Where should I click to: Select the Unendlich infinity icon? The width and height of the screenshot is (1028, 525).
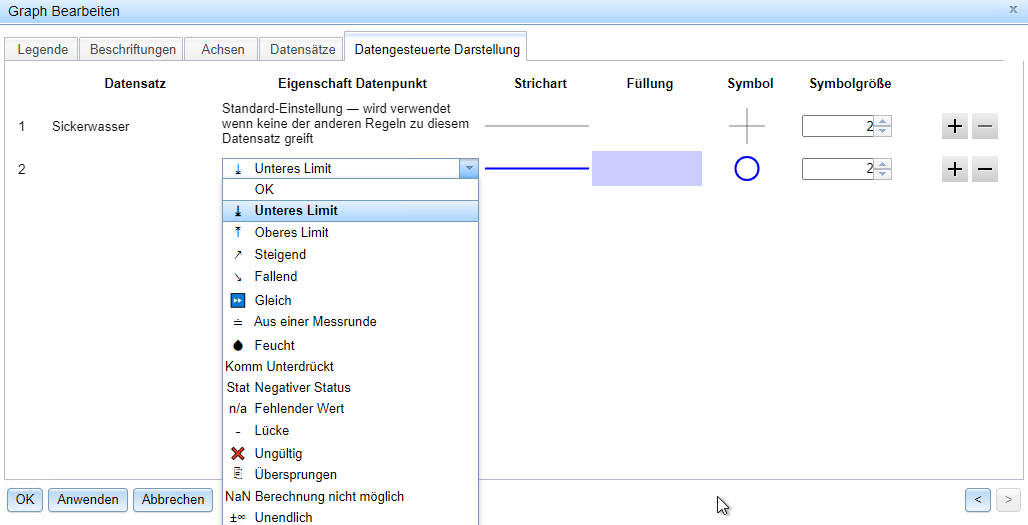coord(237,517)
